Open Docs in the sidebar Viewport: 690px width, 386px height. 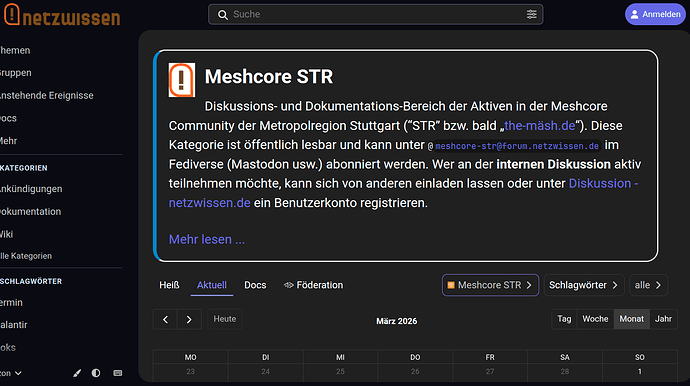(8, 118)
